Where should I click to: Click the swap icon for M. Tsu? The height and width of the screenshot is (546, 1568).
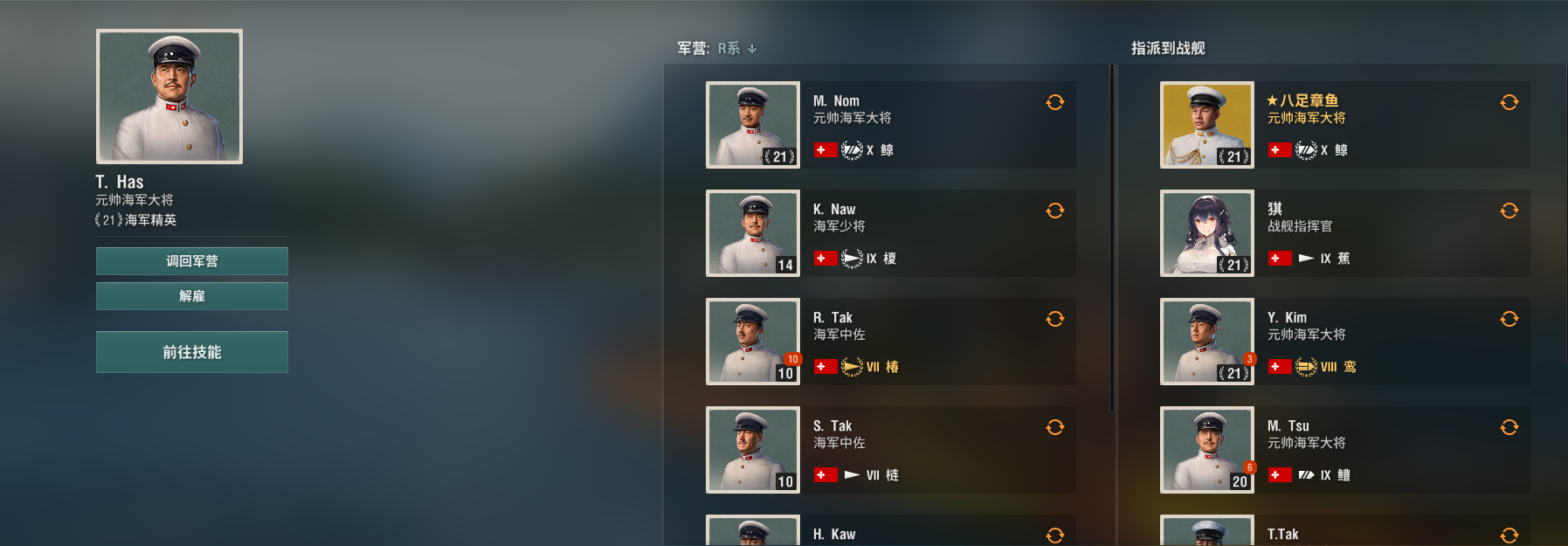coord(1509,427)
